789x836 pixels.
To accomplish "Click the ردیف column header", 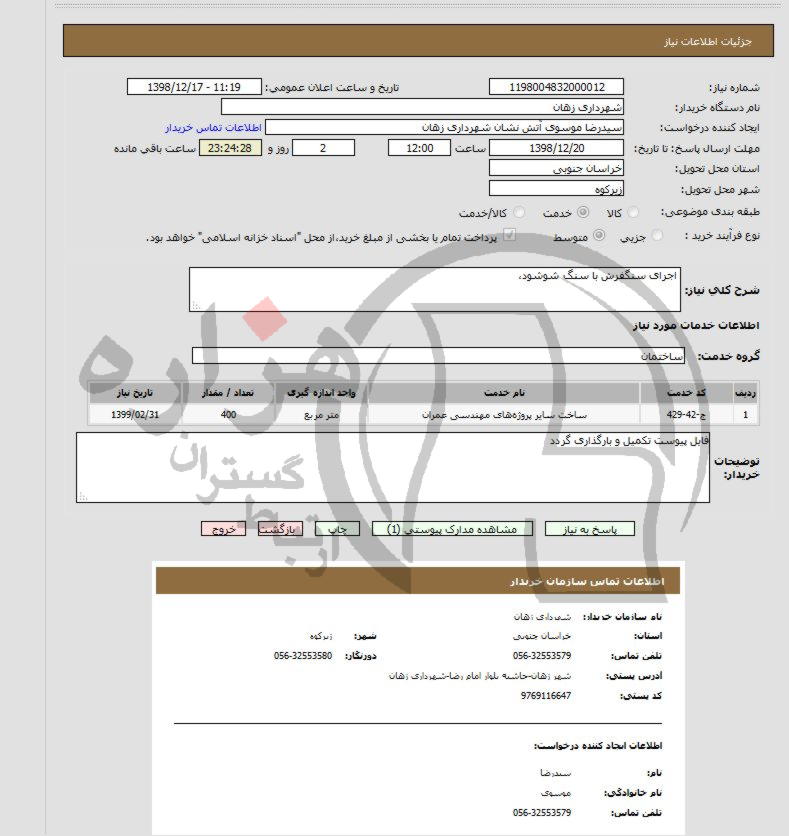I will [x=745, y=393].
